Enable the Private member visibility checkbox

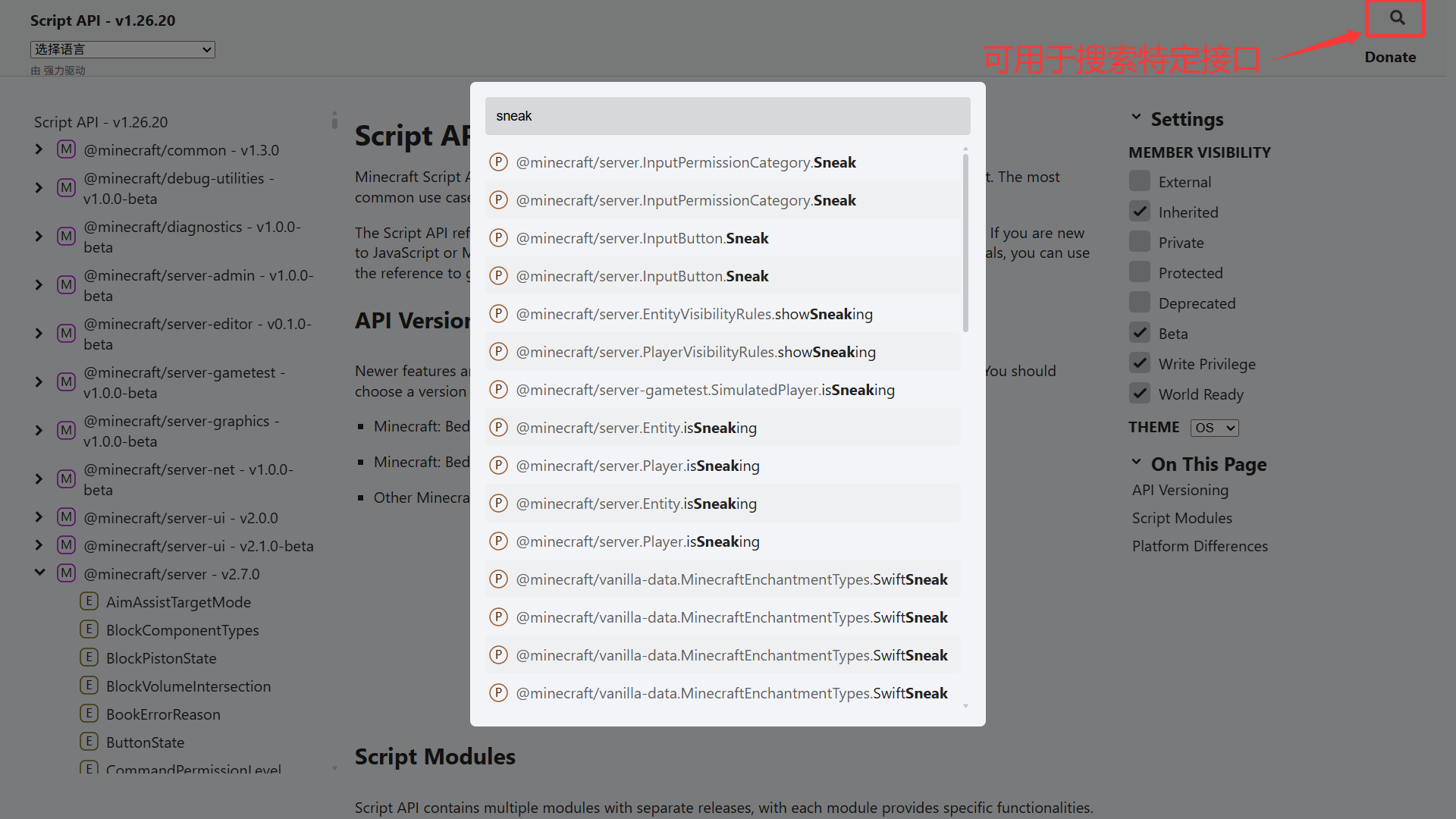tap(1140, 242)
